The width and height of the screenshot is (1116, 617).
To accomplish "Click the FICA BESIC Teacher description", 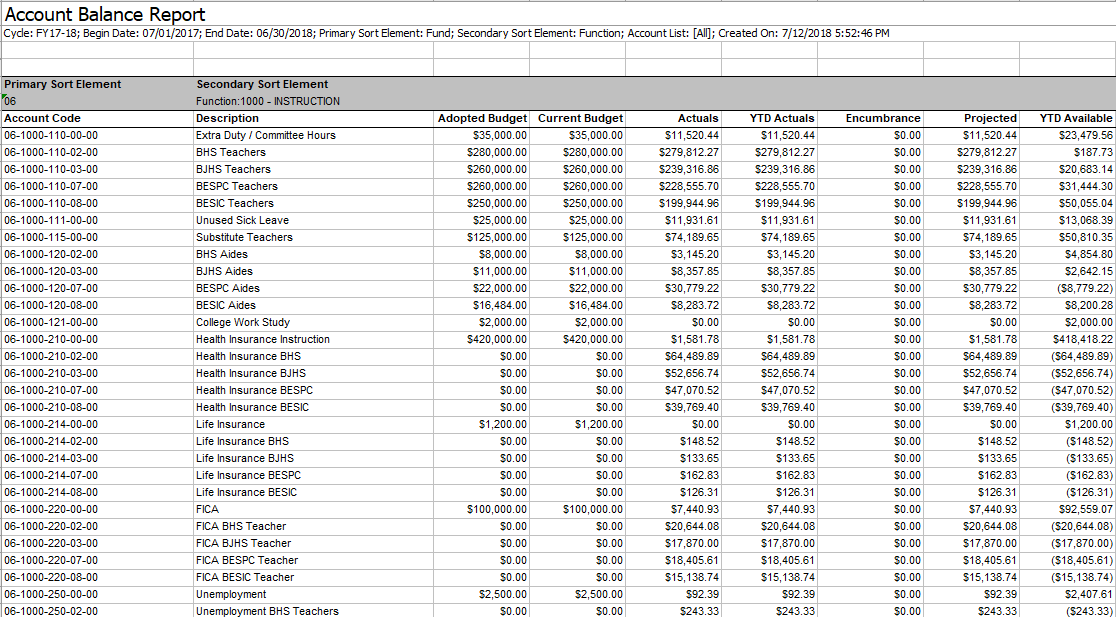I will [x=245, y=577].
